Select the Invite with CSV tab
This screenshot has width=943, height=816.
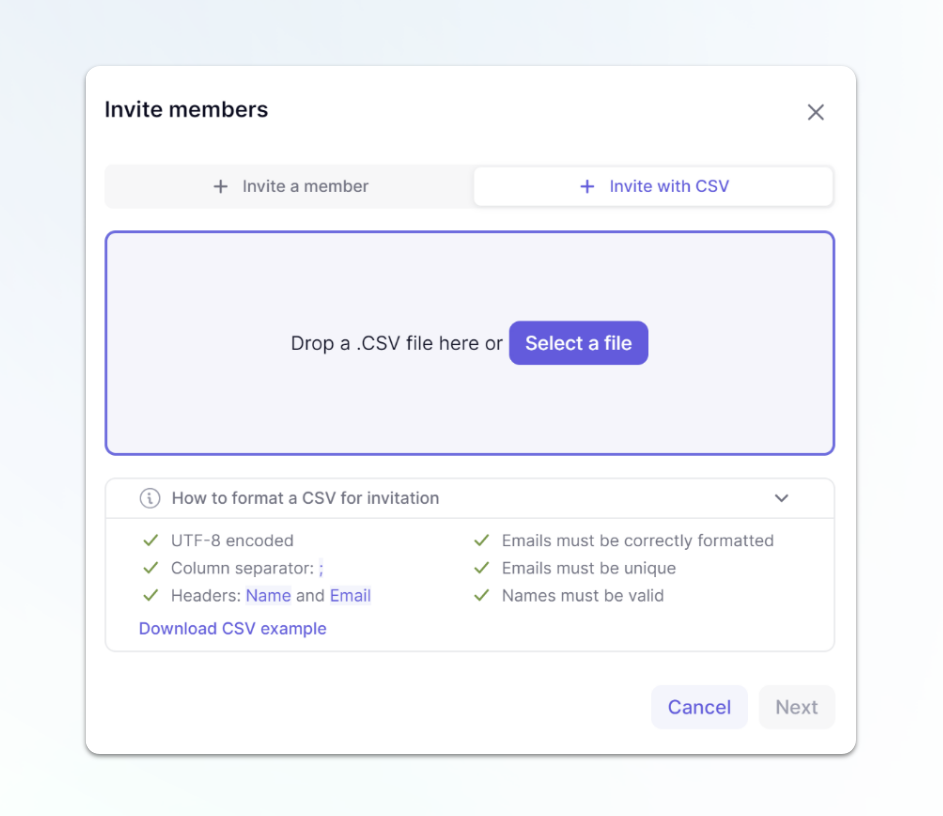point(654,186)
